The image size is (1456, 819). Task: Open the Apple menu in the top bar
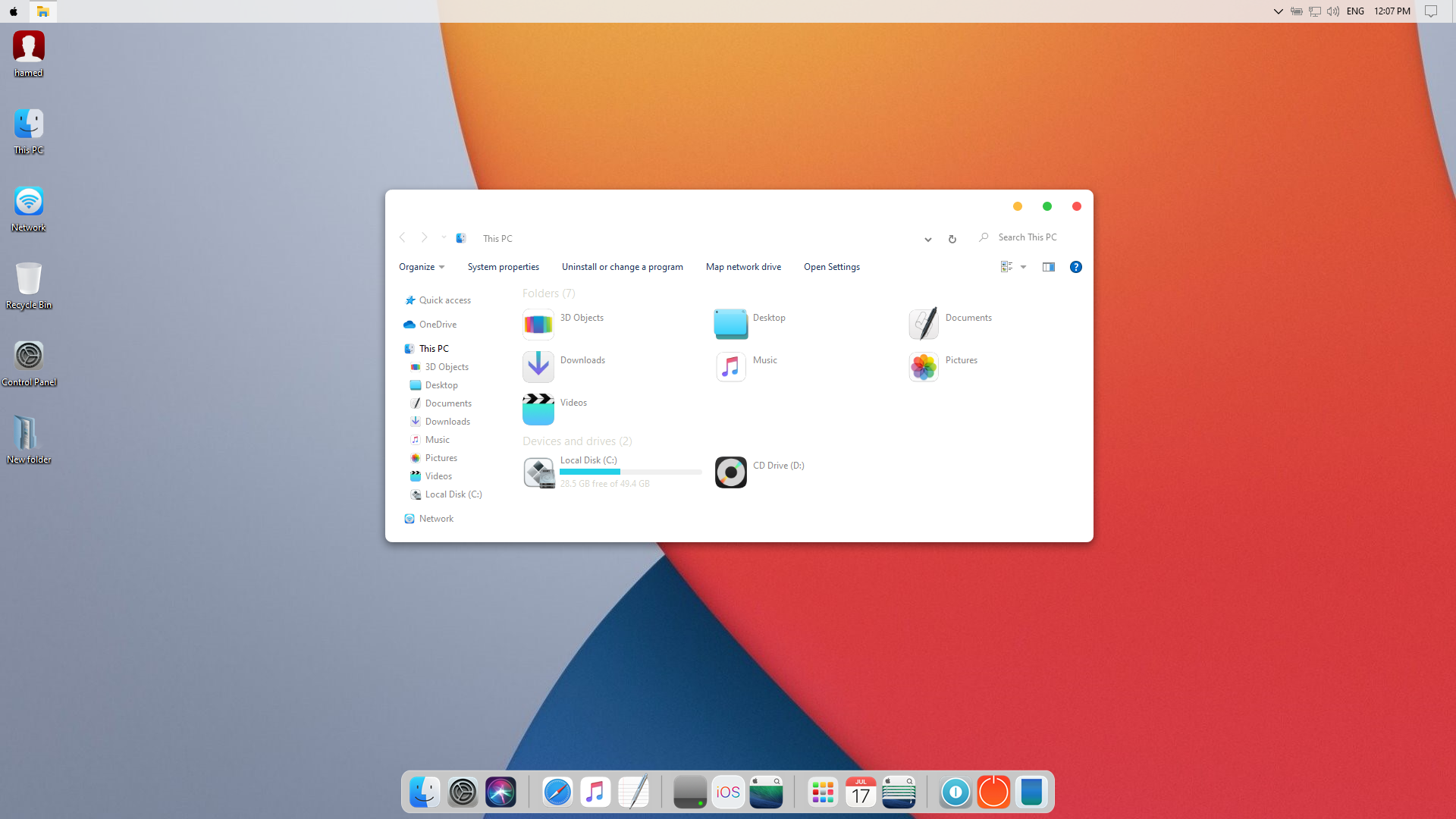[x=14, y=11]
